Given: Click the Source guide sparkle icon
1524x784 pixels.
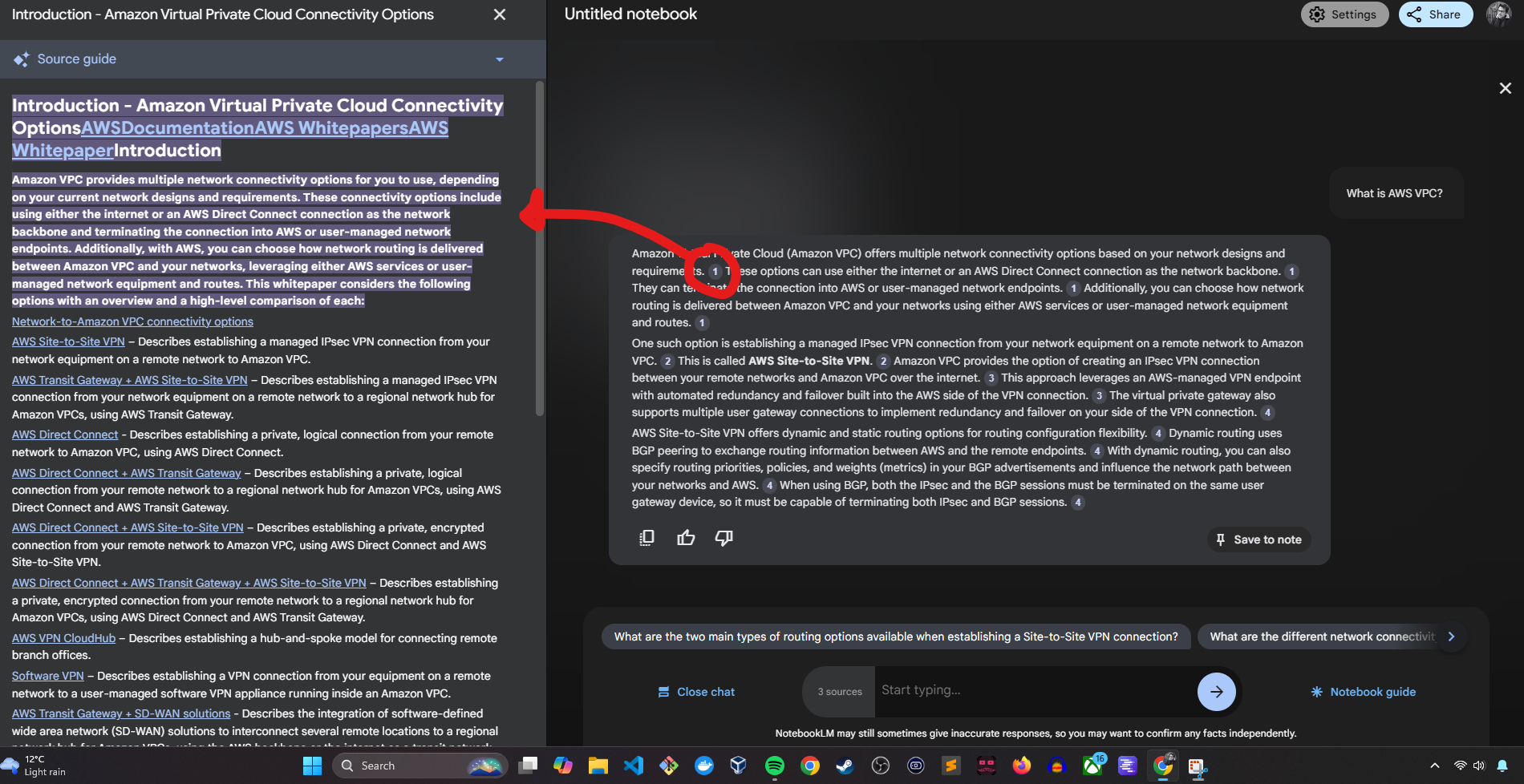Looking at the screenshot, I should (x=22, y=59).
